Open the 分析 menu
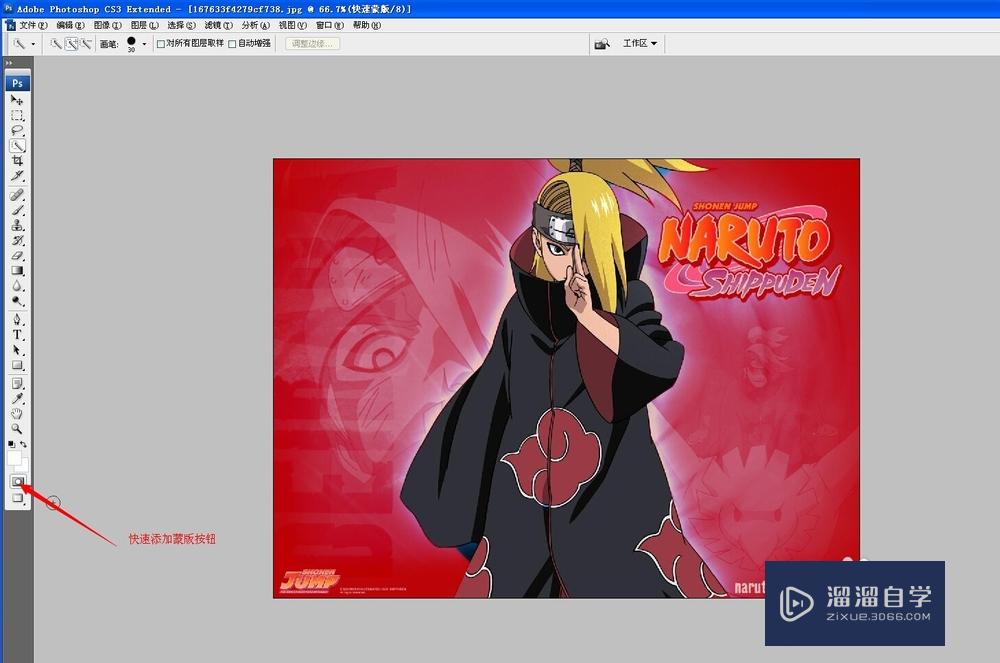 click(255, 26)
